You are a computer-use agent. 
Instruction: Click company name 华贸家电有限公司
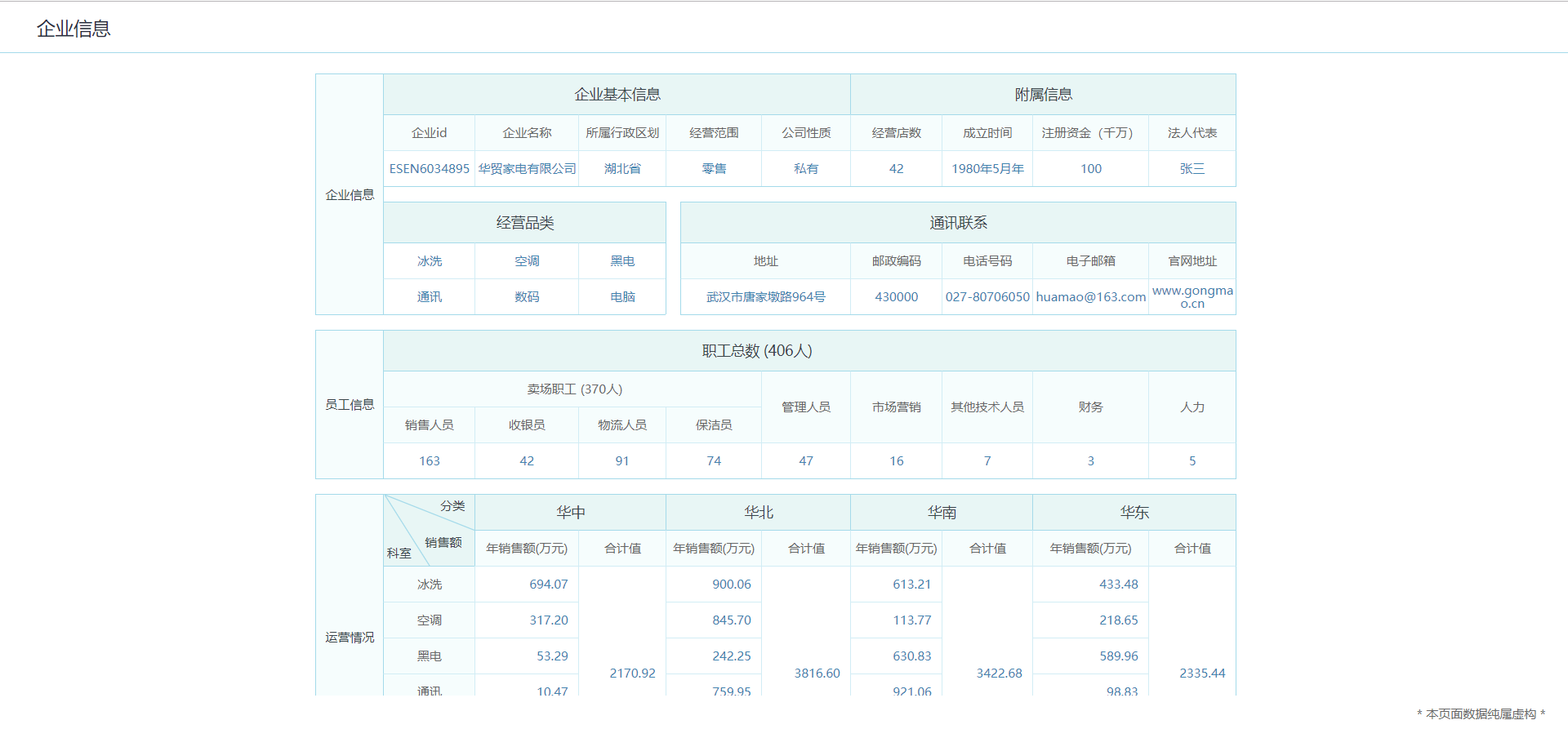[x=527, y=169]
